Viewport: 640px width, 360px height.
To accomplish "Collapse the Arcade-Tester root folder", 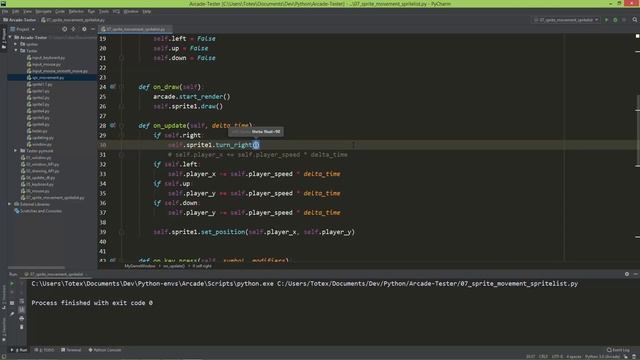I will coord(10,38).
